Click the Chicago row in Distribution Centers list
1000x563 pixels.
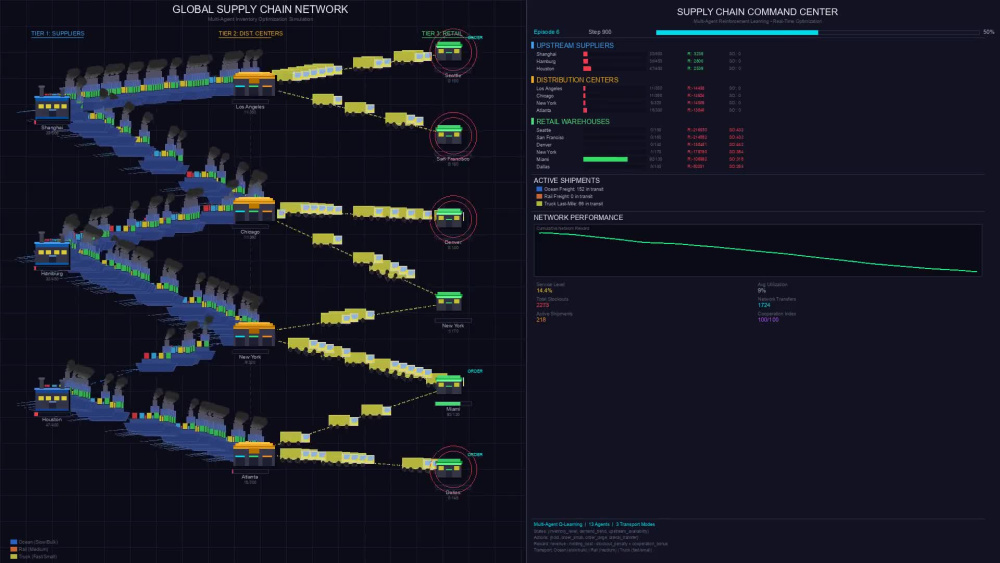point(639,96)
